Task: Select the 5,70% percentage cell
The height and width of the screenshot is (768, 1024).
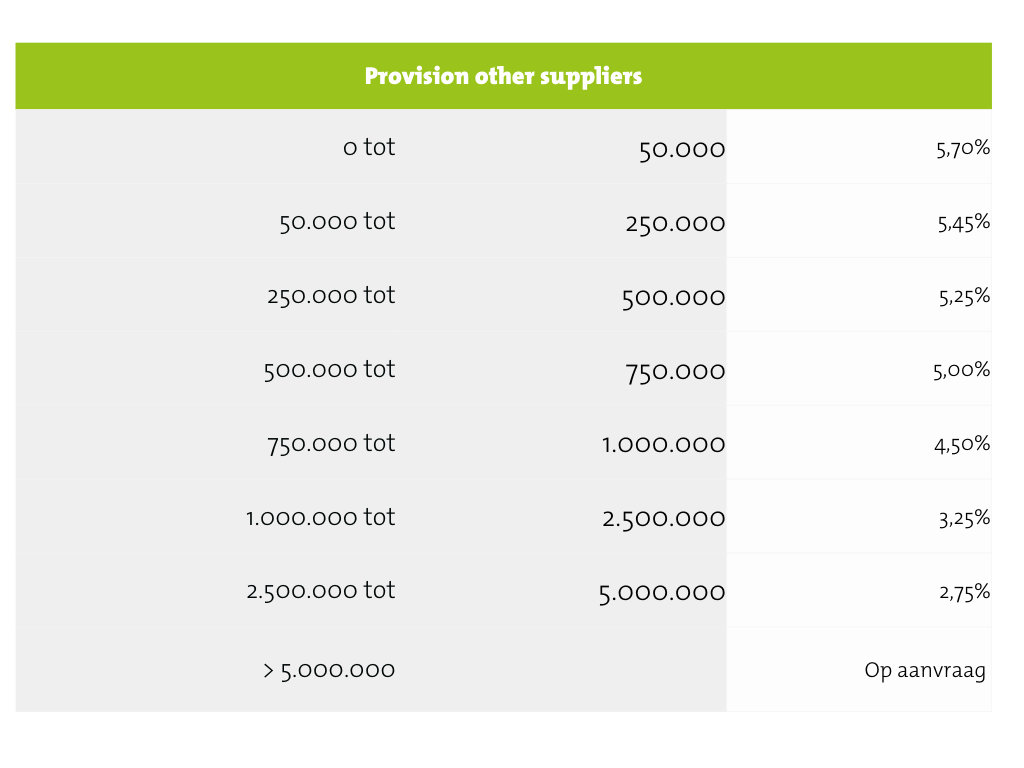Action: (963, 148)
